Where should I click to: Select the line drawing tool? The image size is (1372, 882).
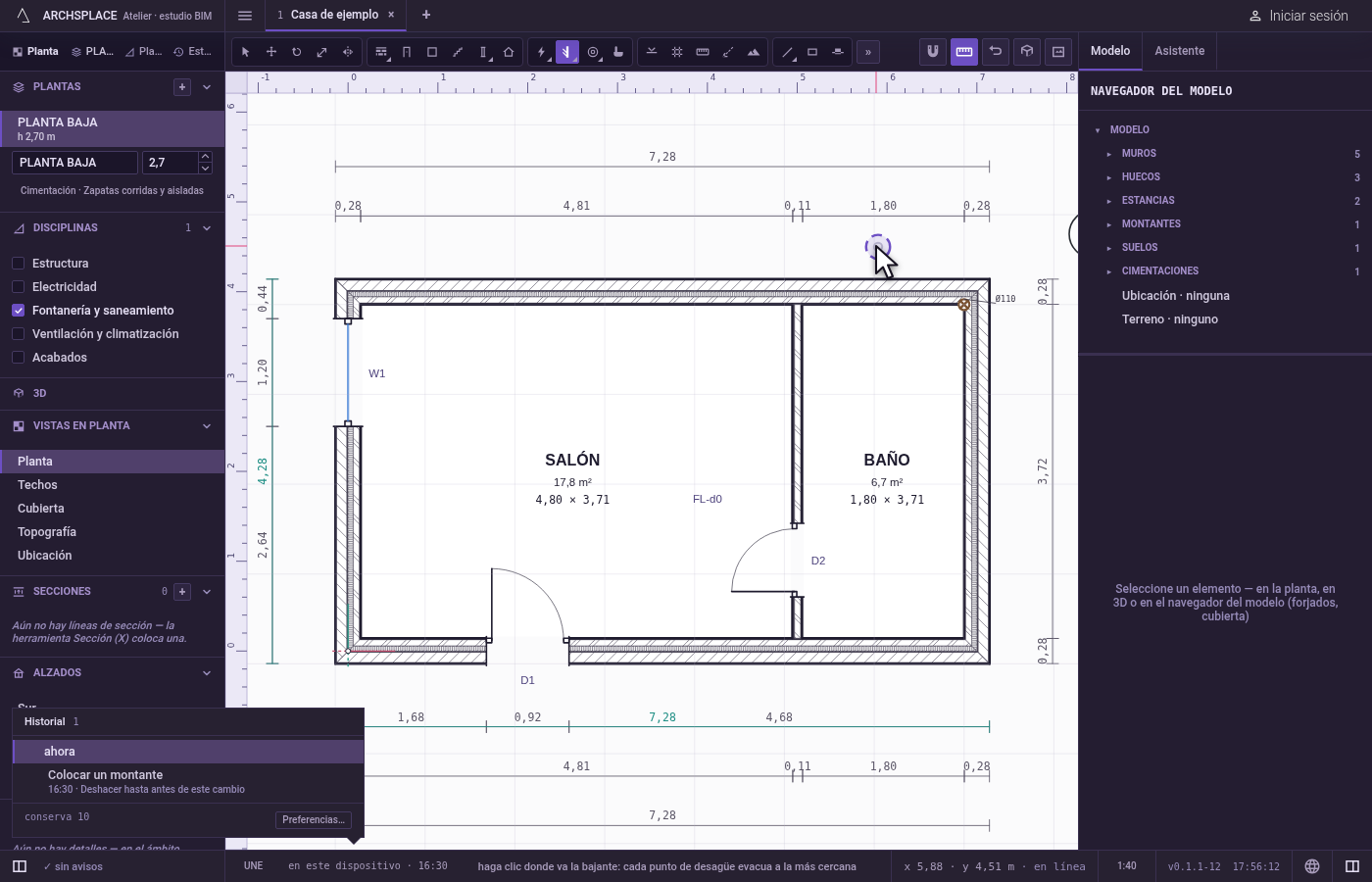(x=787, y=52)
